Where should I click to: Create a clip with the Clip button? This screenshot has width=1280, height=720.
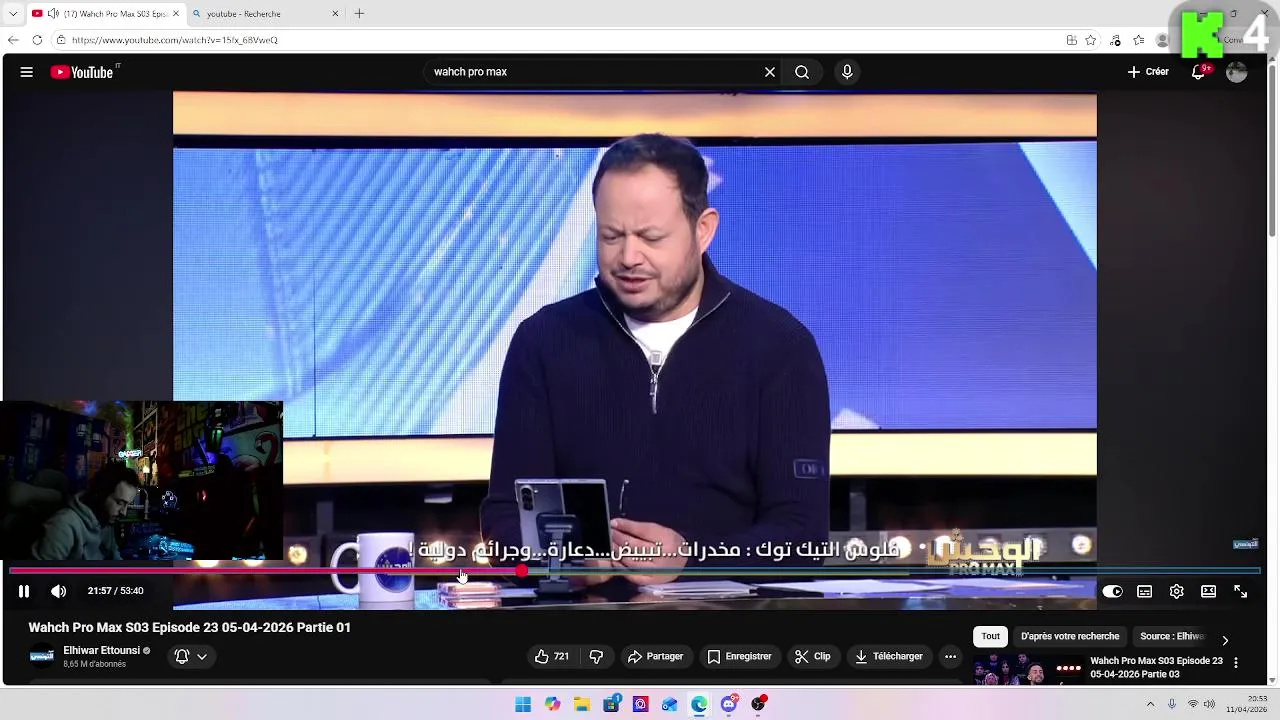point(812,656)
